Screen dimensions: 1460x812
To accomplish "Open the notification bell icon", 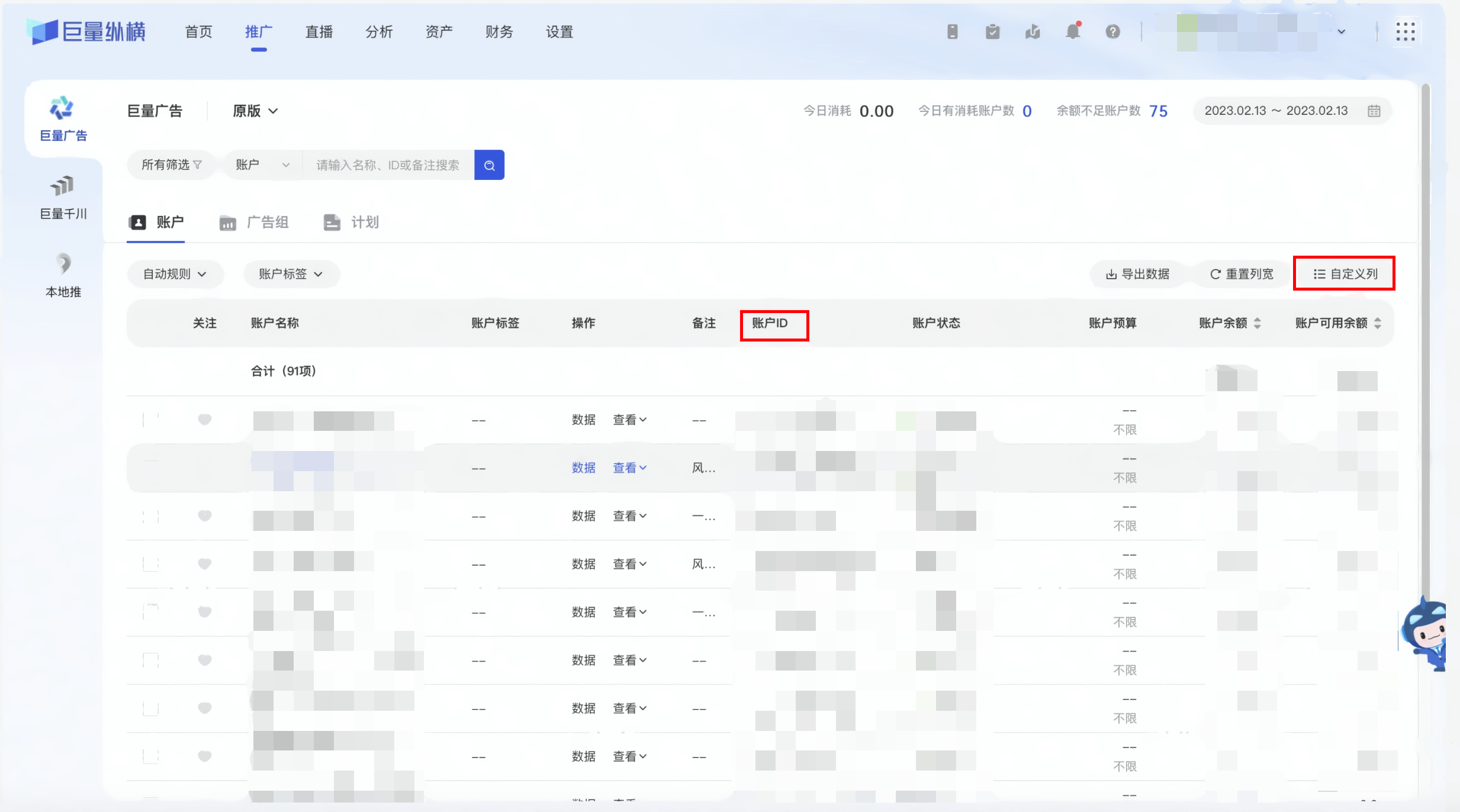I will click(1073, 31).
